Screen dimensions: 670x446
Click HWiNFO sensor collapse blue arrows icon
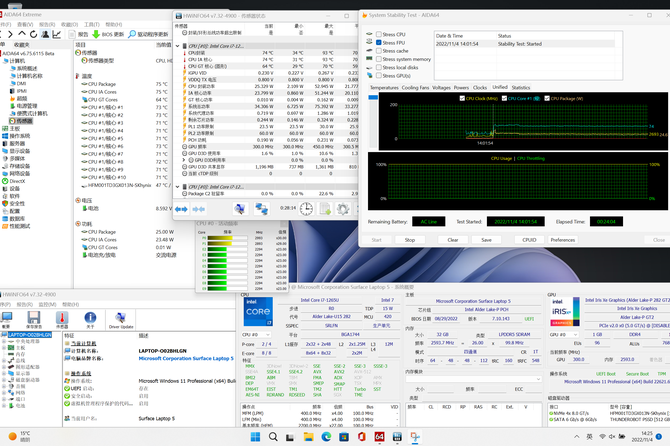[199, 209]
